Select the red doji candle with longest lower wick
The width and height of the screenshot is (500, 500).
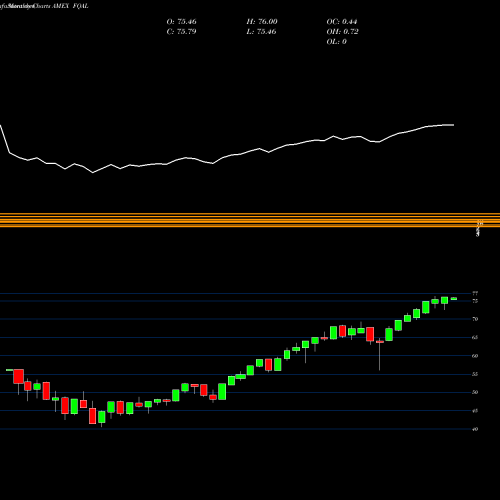point(380,342)
